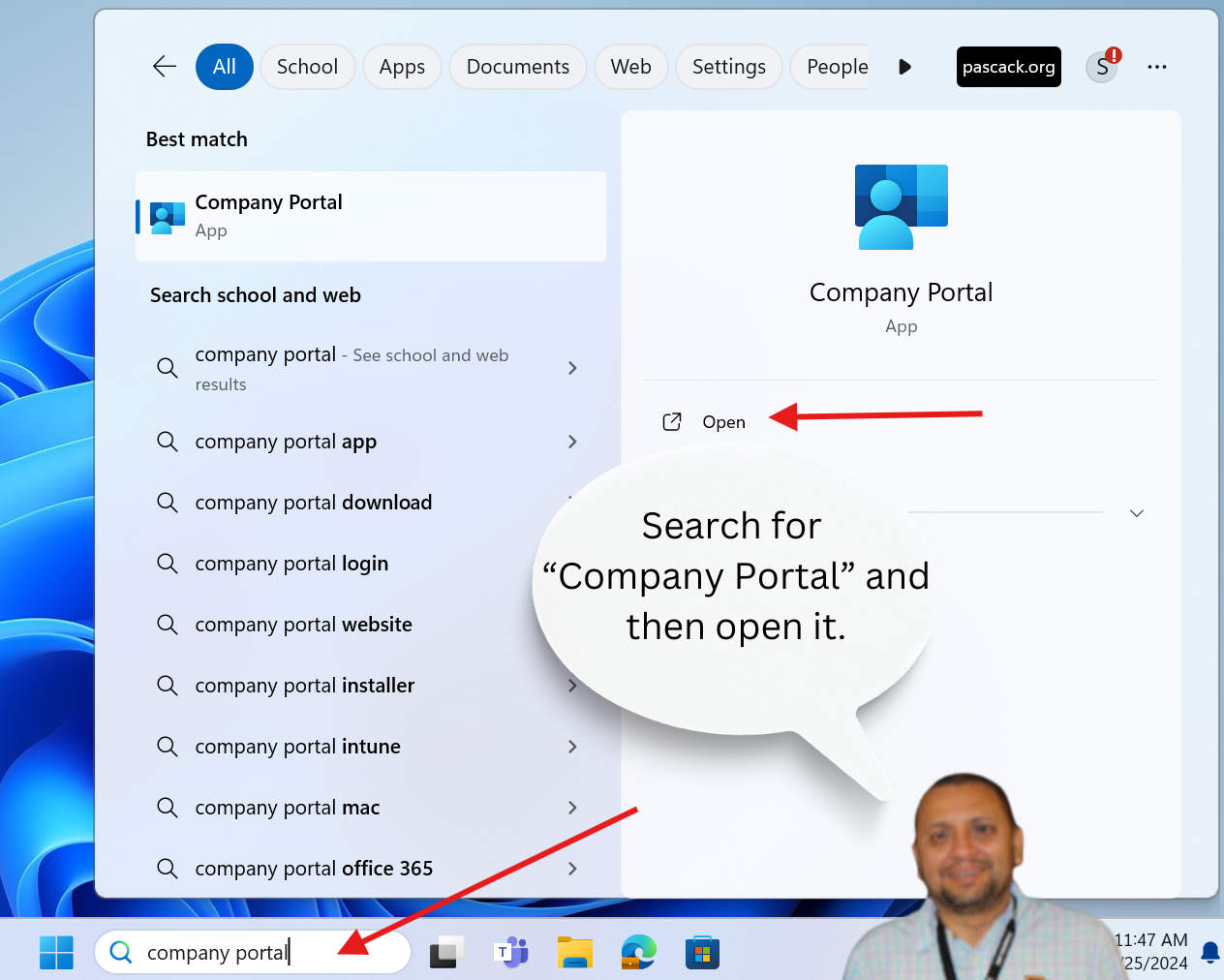Expand more actions with the down chevron
This screenshot has width=1224, height=980.
(x=1137, y=513)
